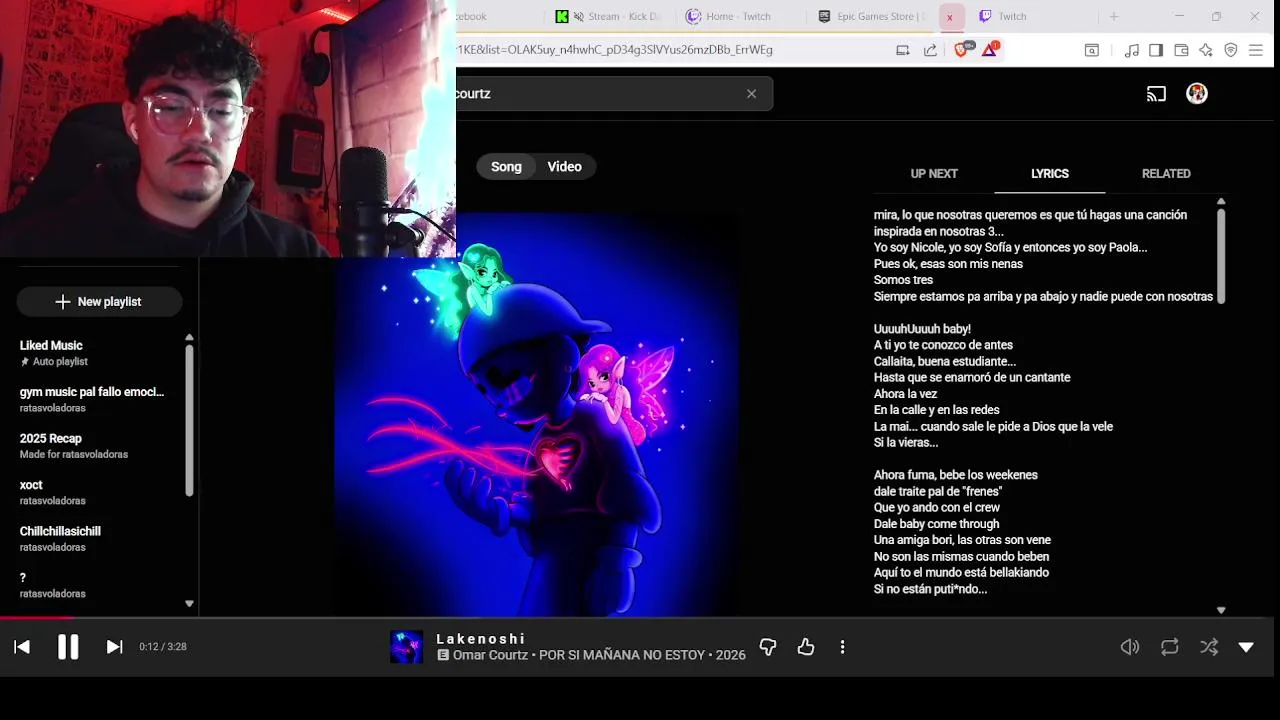Screen dimensions: 1280x720
Task: Open the browser hamburger menu
Action: (x=1256, y=50)
